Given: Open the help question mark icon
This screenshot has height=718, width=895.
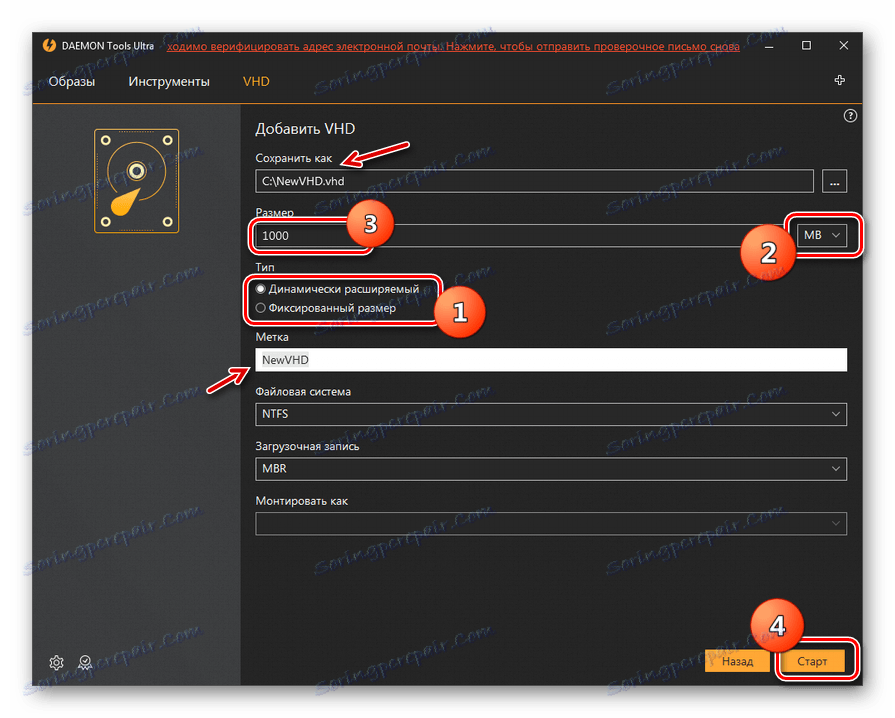Looking at the screenshot, I should (x=850, y=116).
